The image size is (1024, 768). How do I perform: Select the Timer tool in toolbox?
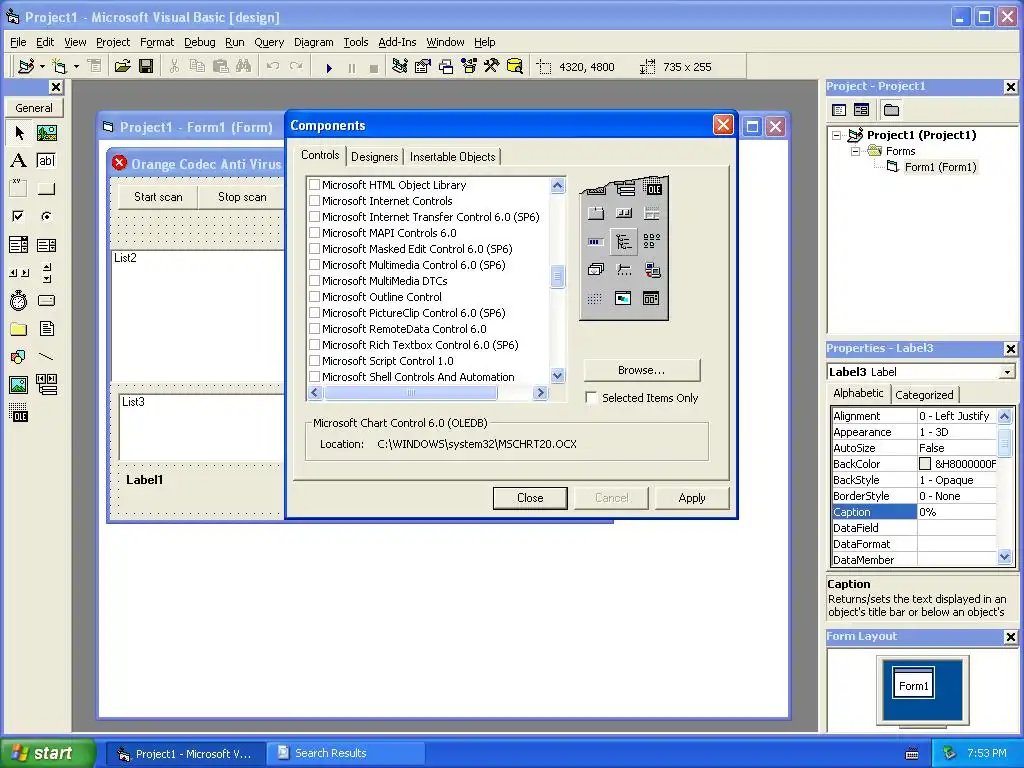coord(19,300)
